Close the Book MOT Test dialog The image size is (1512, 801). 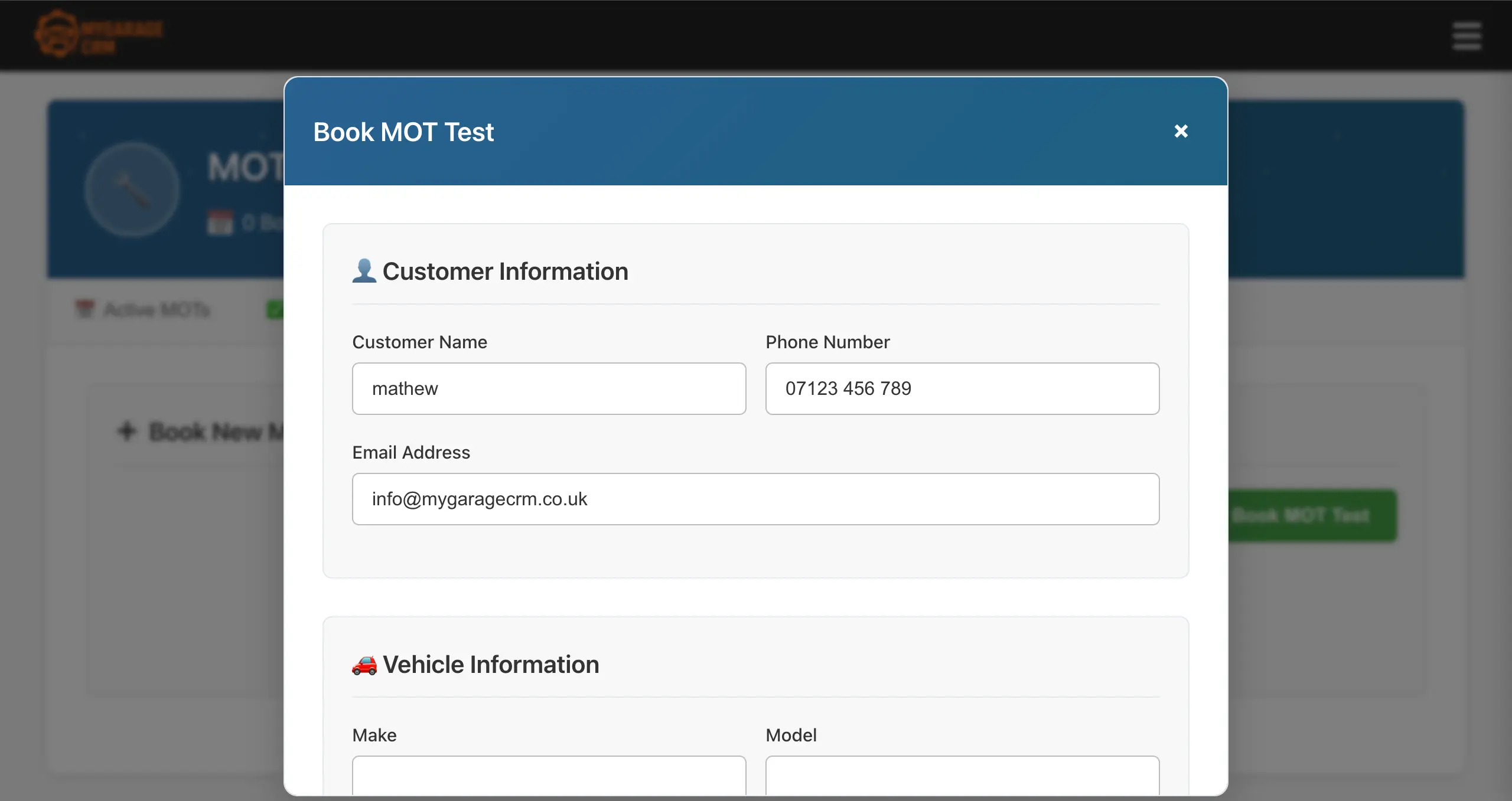point(1181,131)
